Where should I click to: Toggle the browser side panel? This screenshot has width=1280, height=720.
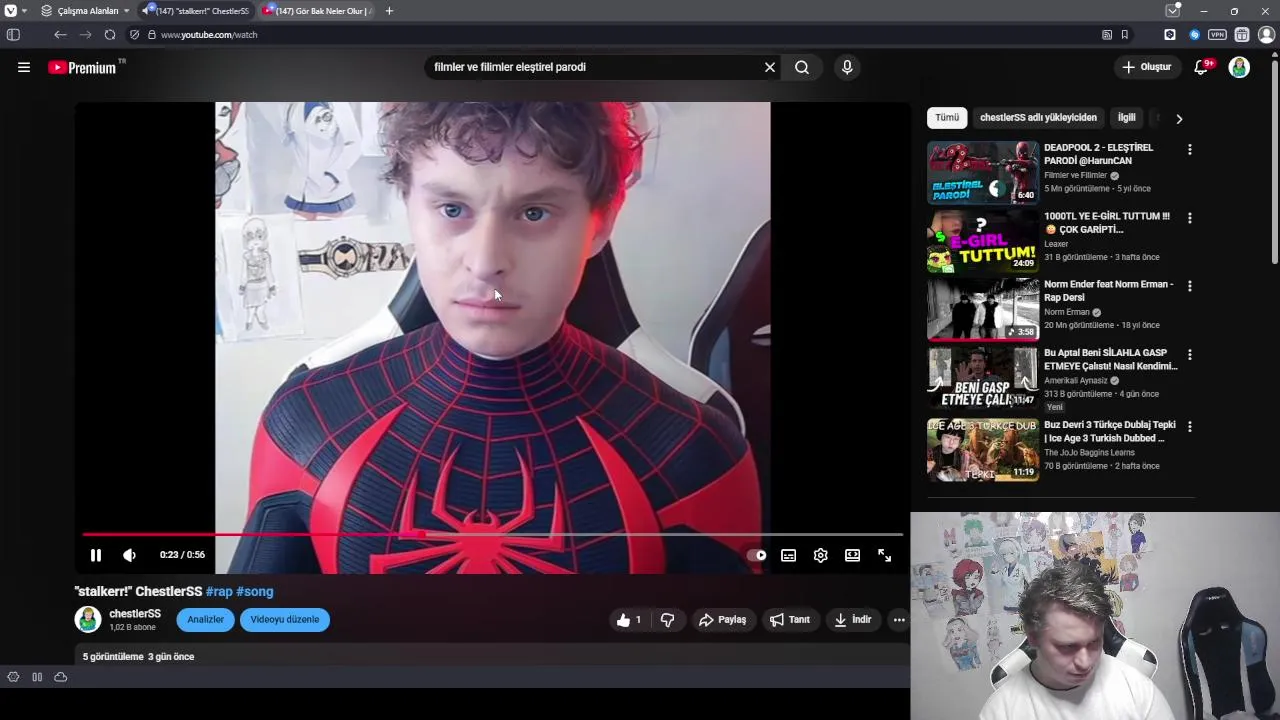click(13, 34)
